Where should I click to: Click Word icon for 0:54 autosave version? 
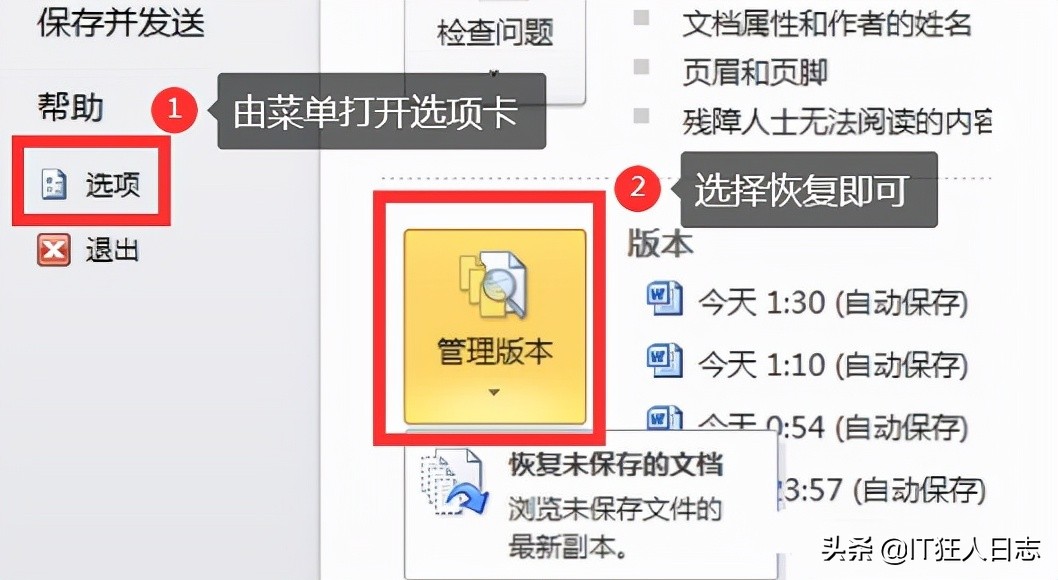(x=664, y=418)
